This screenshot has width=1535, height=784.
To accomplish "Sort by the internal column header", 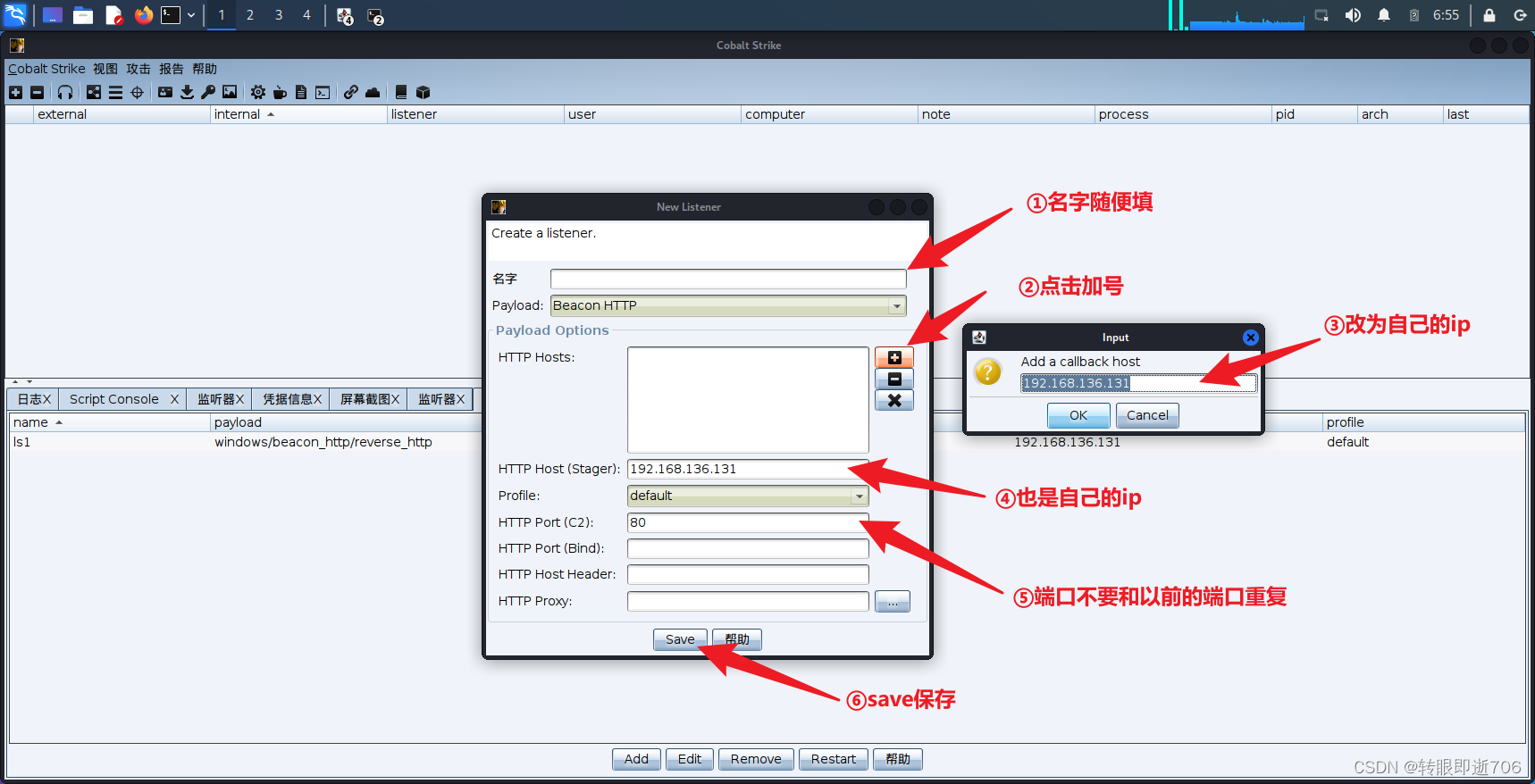I will point(298,114).
